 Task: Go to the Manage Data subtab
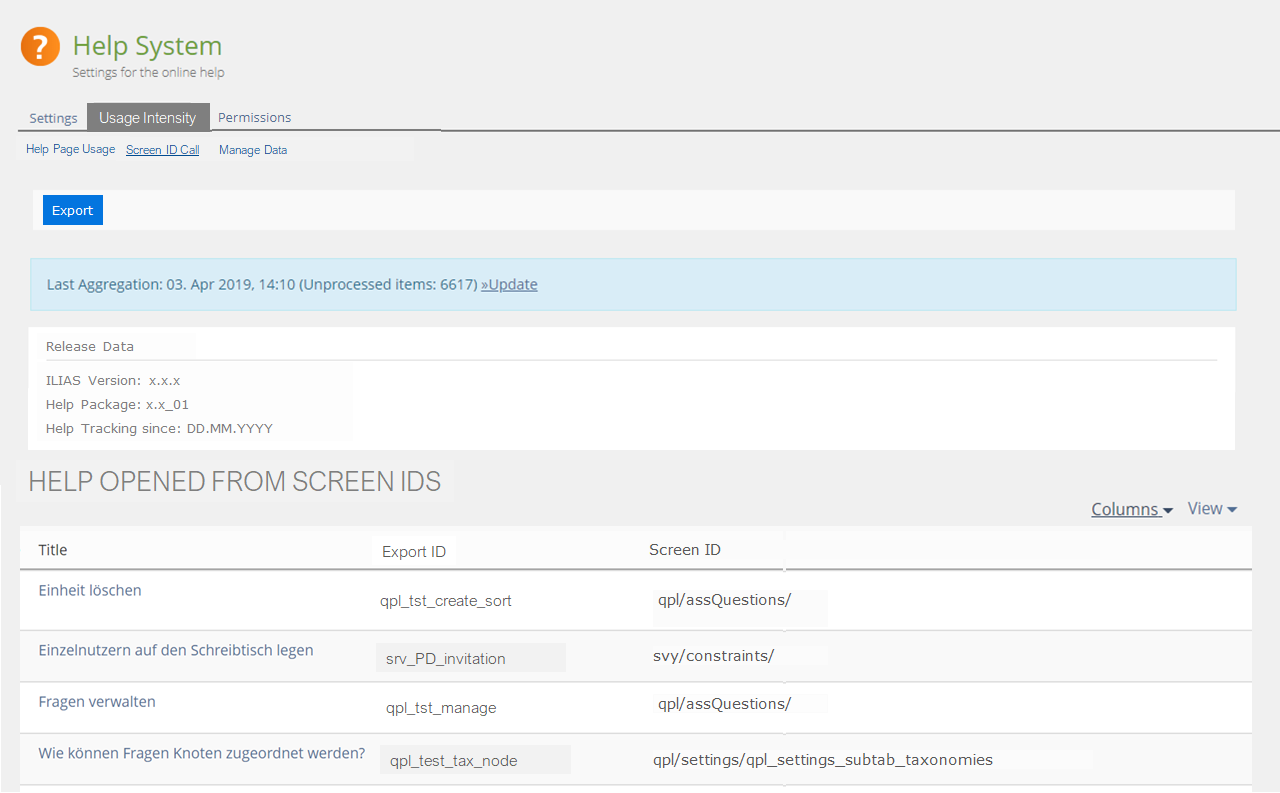253,150
